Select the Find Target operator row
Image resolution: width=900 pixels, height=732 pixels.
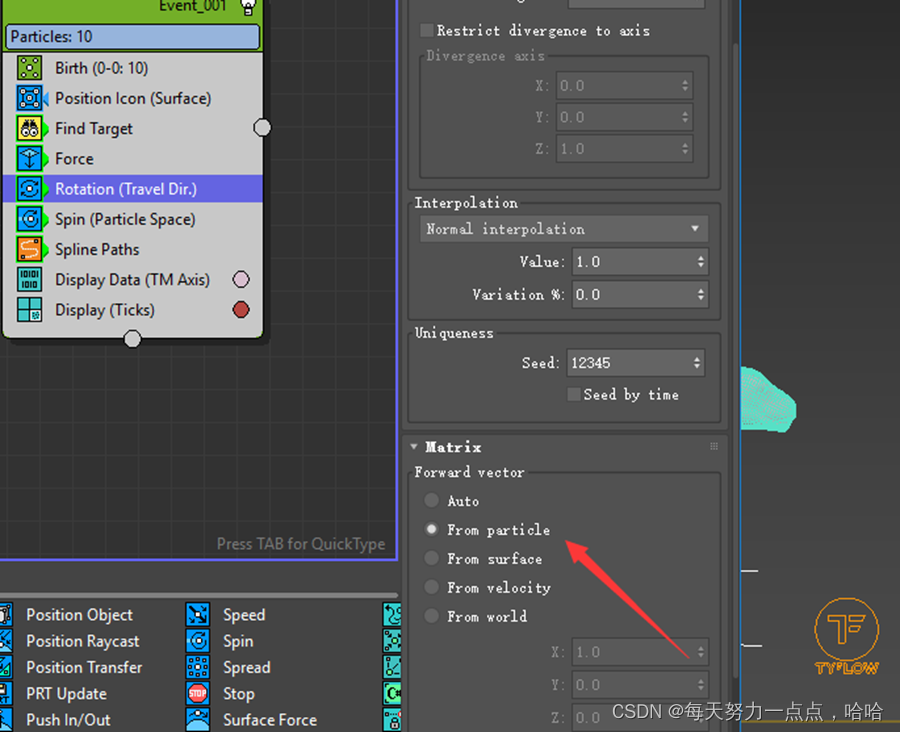pos(133,129)
